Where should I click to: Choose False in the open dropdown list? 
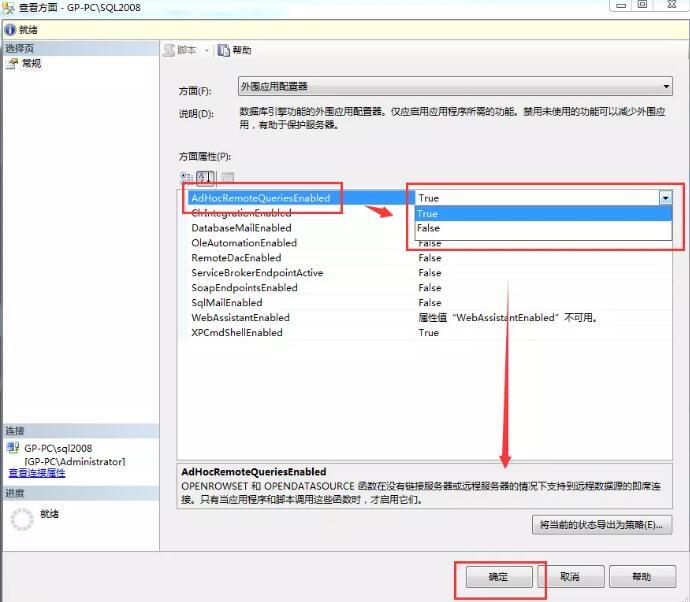pyautogui.click(x=543, y=228)
